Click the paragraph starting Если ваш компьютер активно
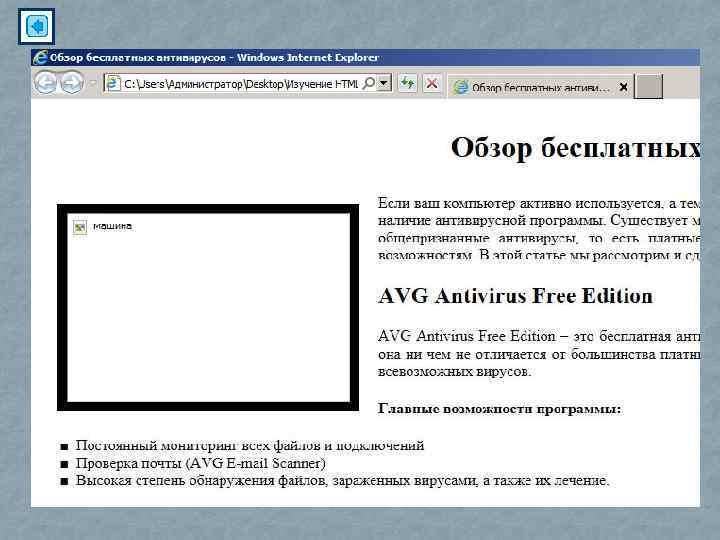Image resolution: width=720 pixels, height=540 pixels. [x=539, y=229]
